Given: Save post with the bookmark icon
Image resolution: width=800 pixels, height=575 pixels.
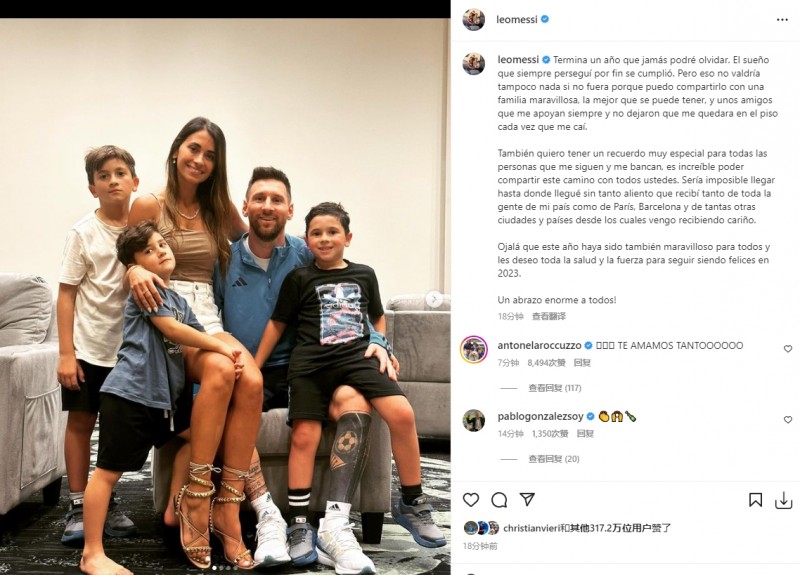Looking at the screenshot, I should point(756,500).
